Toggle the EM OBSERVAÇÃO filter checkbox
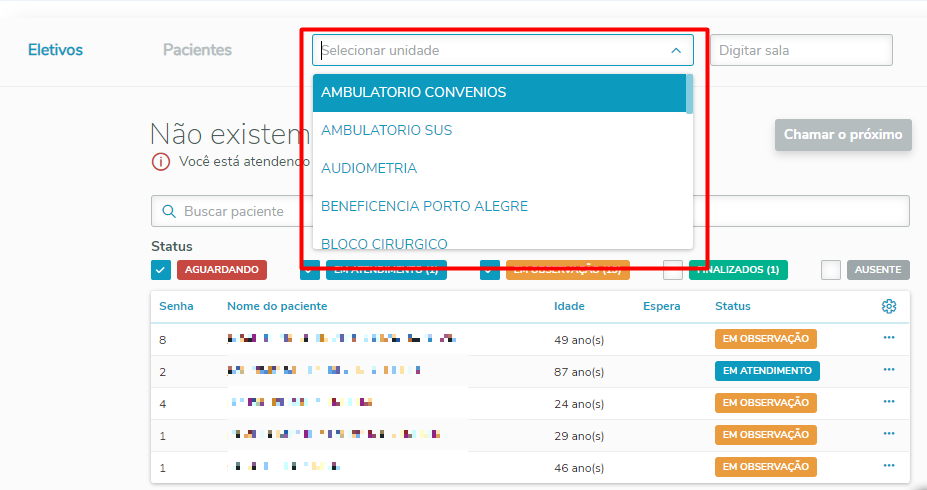This screenshot has height=490, width=927. tap(490, 270)
